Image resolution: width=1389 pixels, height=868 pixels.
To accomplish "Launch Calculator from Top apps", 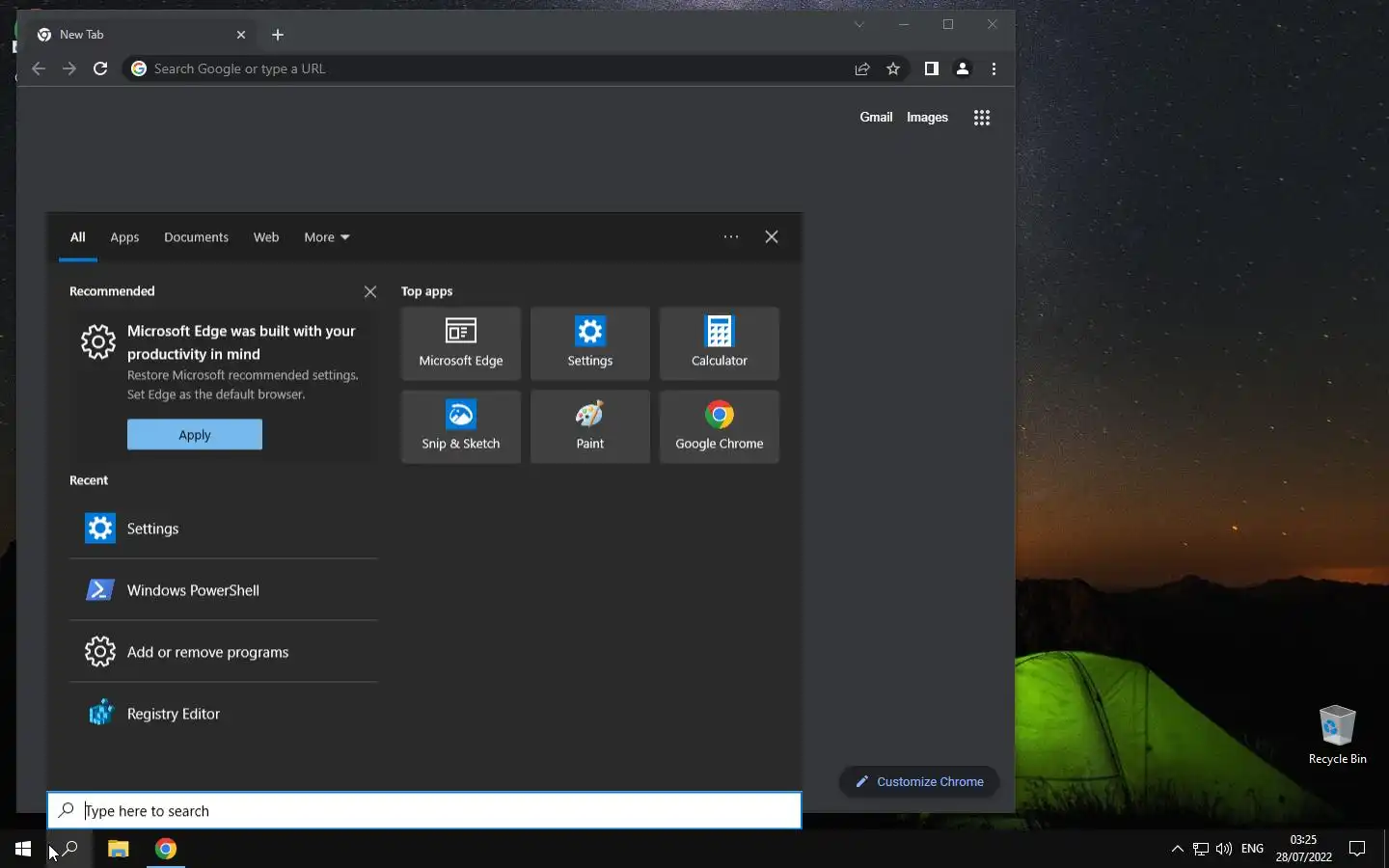I will tap(720, 343).
